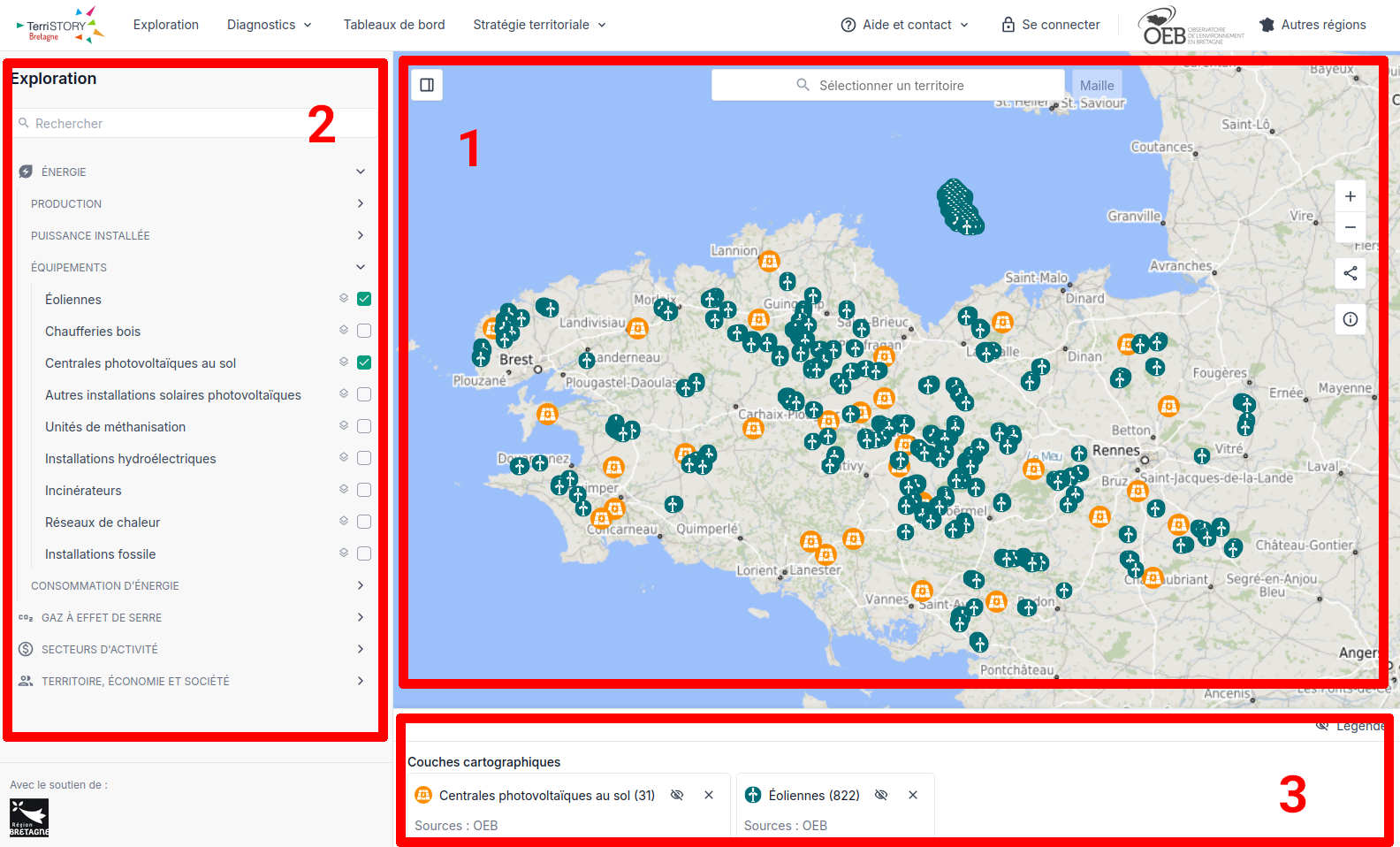Viewport: 1400px width, 847px height.
Task: Click the Région Bretagne logo
Action: tap(29, 818)
